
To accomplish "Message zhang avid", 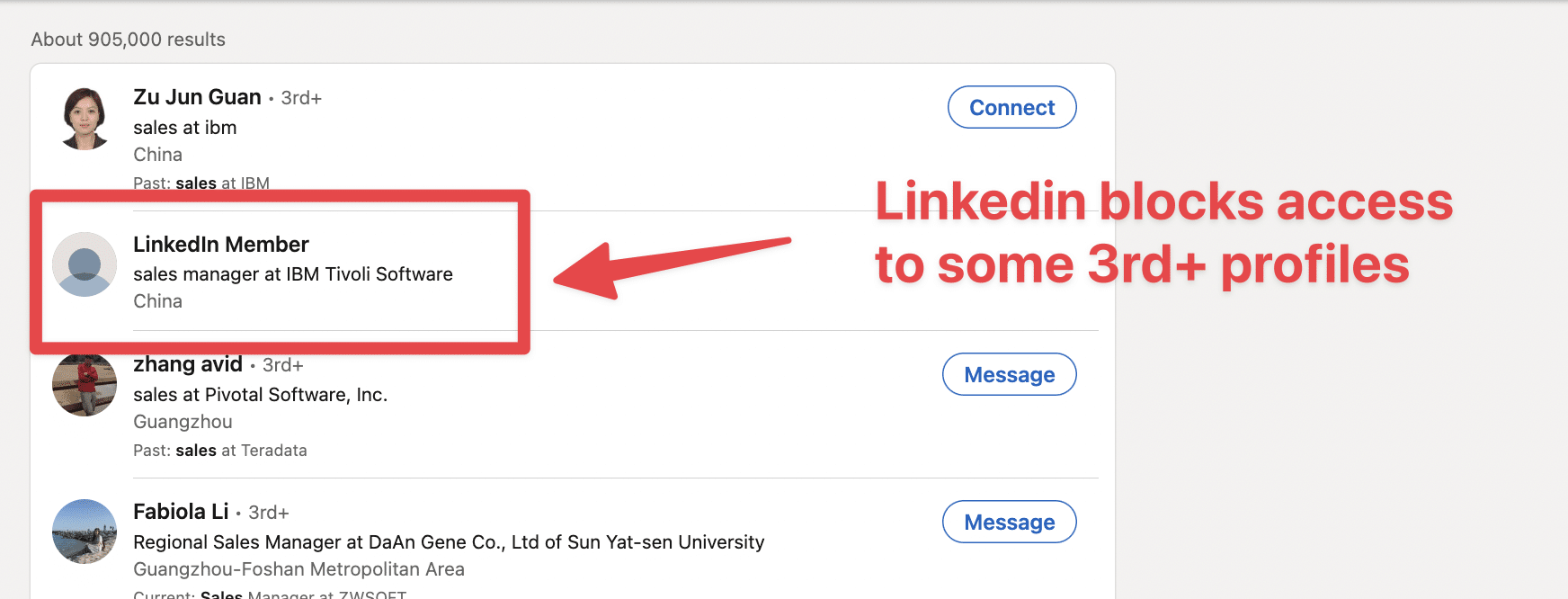I will pyautogui.click(x=1009, y=374).
